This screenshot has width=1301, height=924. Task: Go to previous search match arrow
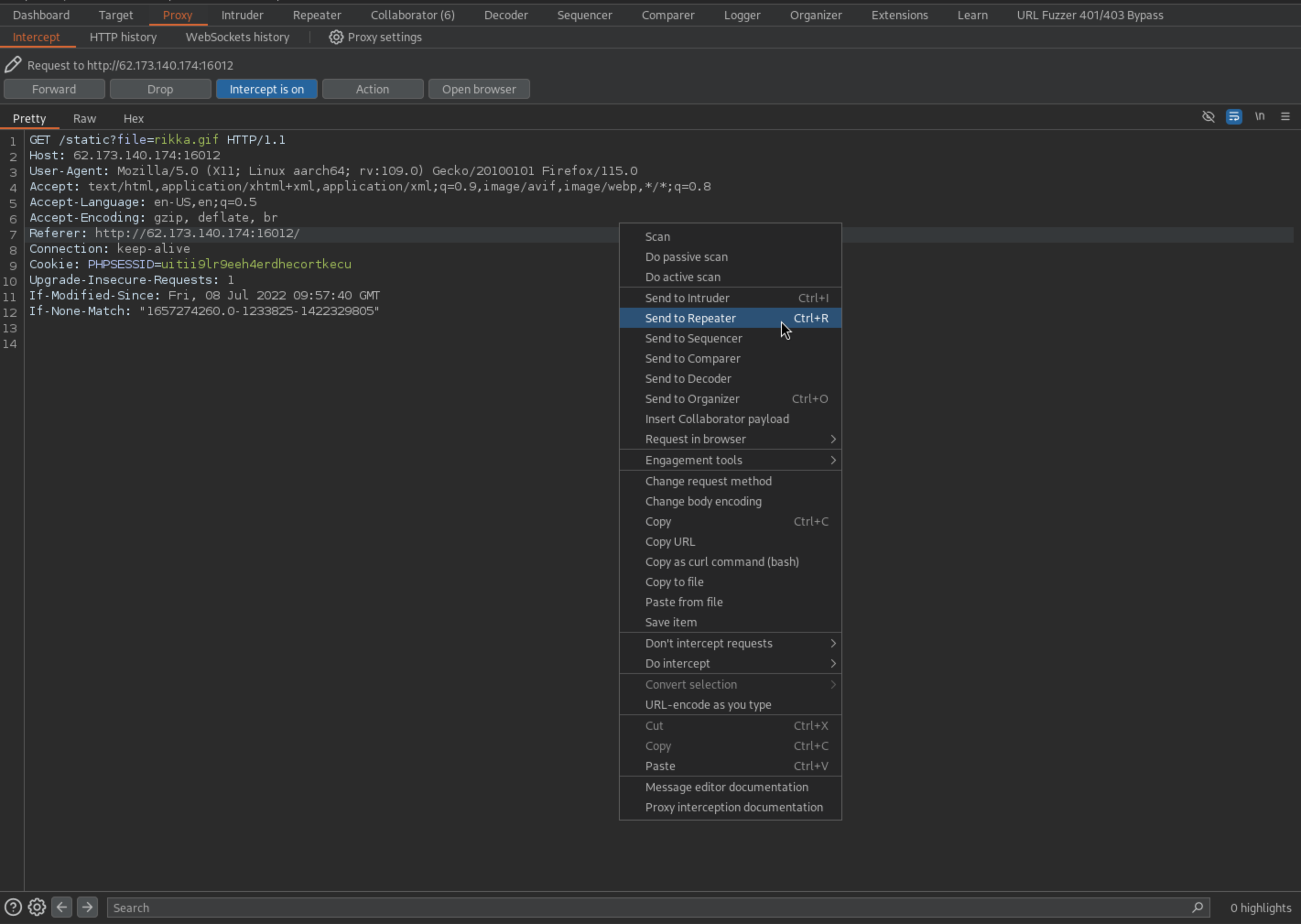click(x=62, y=907)
